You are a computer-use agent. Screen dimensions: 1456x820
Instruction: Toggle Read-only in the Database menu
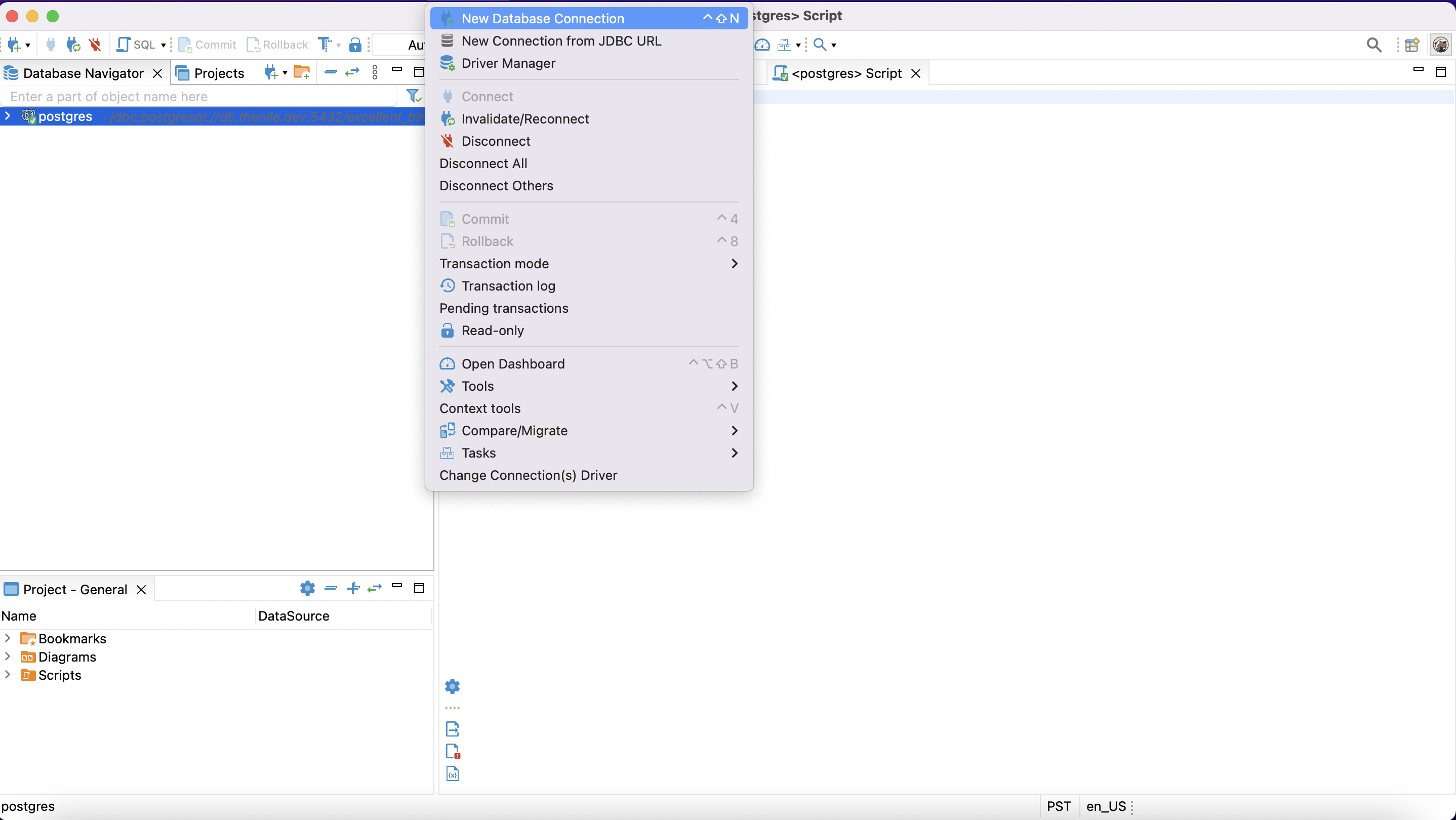tap(492, 331)
